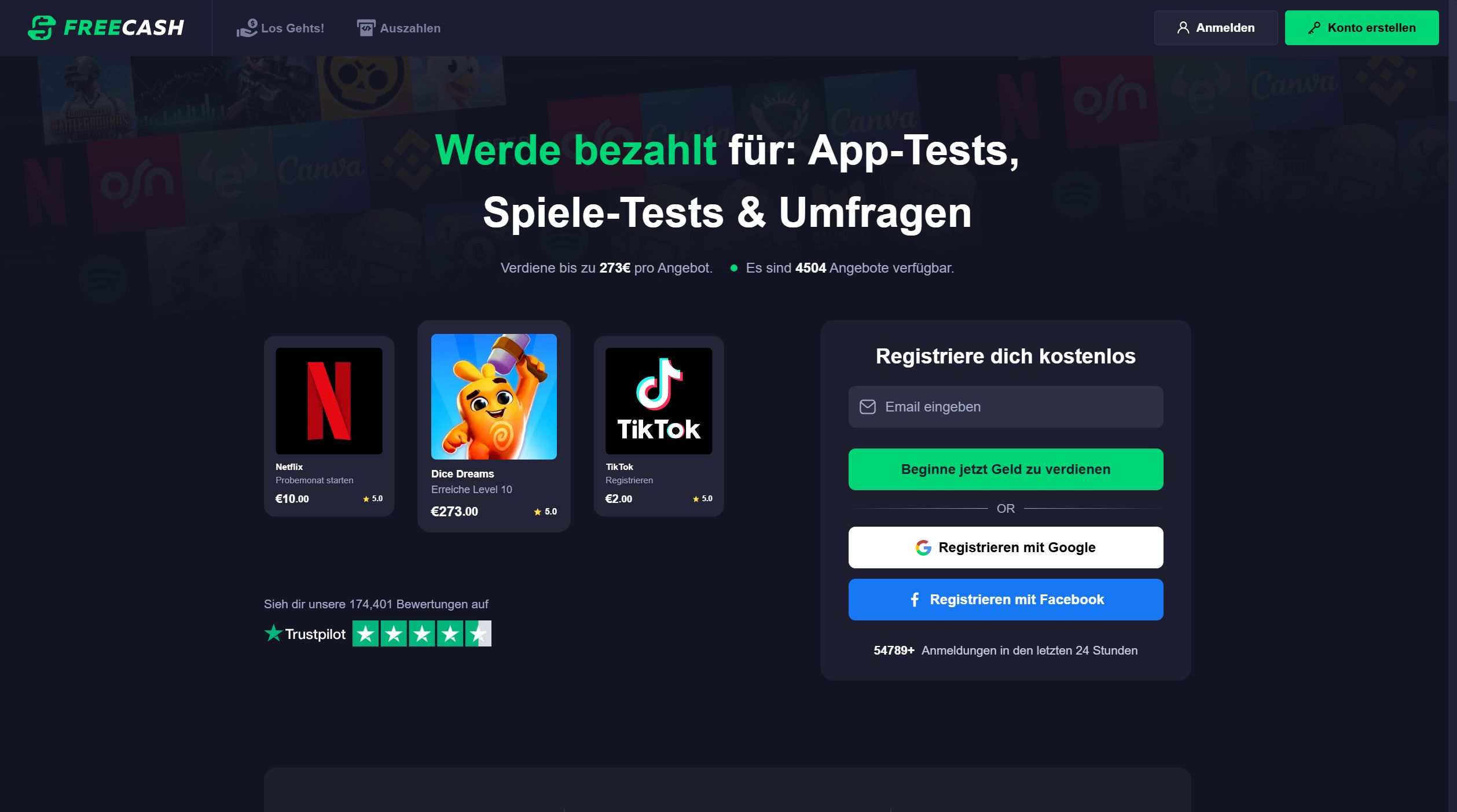Click the cashout icon beside Auszahlen
This screenshot has height=812, width=1457.
click(365, 28)
